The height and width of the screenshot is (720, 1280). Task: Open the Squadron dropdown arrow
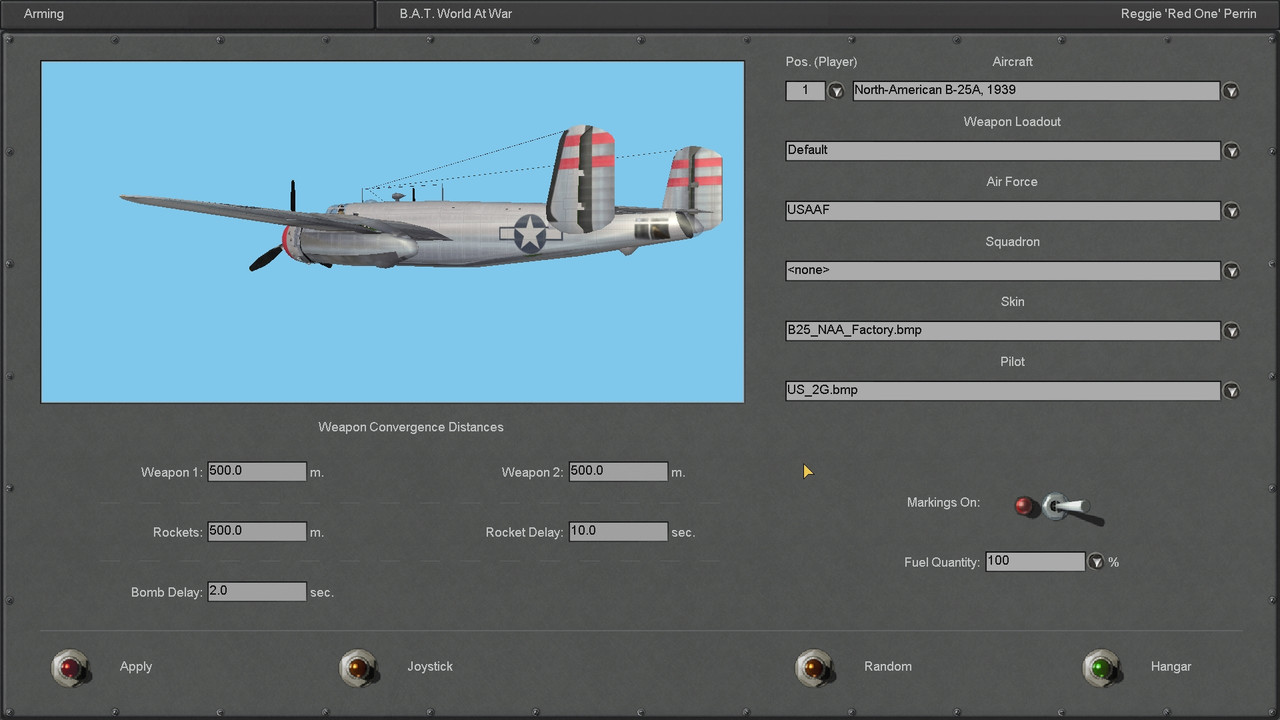tap(1231, 271)
